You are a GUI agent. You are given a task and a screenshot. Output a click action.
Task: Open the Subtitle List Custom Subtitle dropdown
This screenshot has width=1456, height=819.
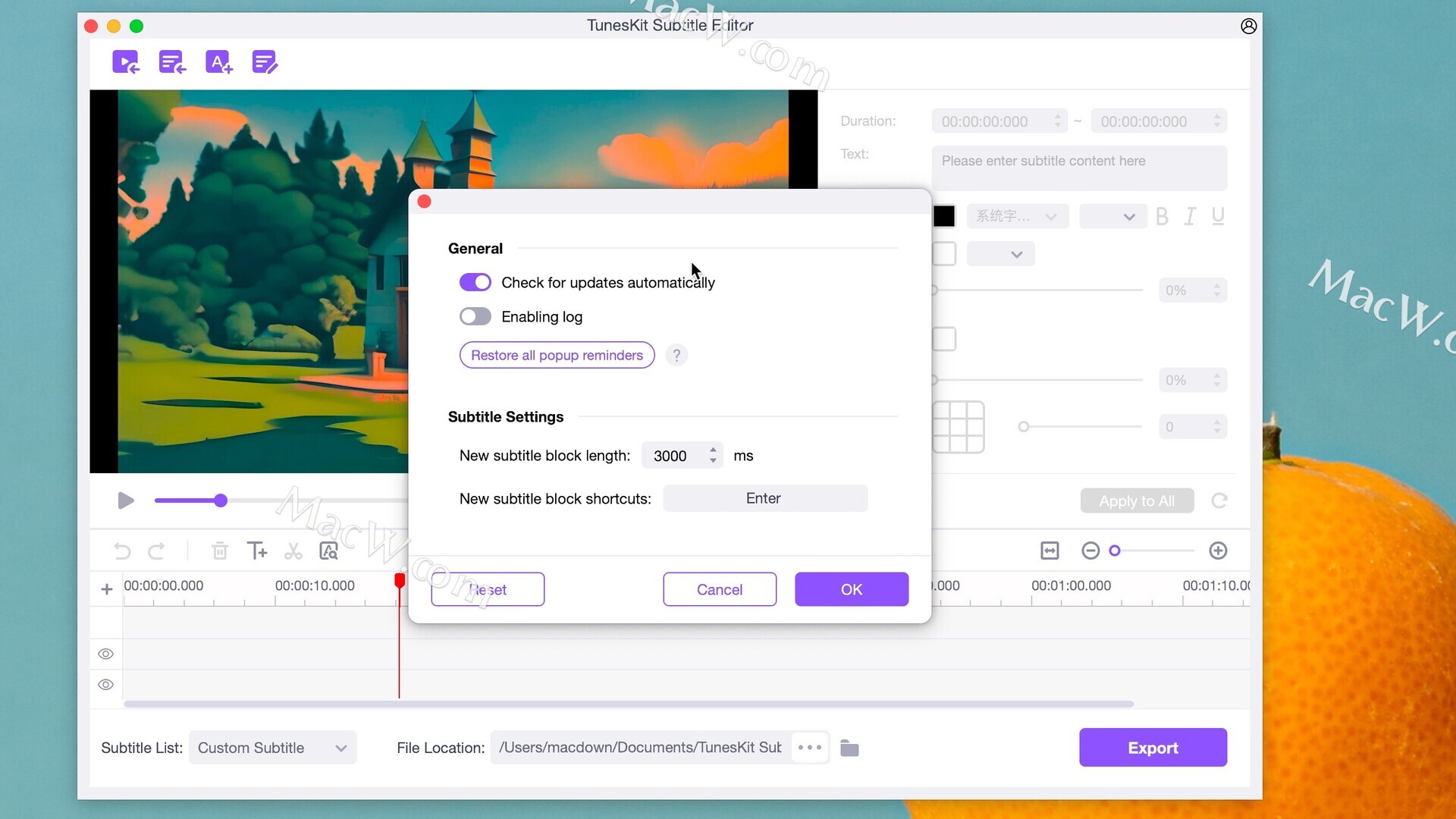(273, 748)
